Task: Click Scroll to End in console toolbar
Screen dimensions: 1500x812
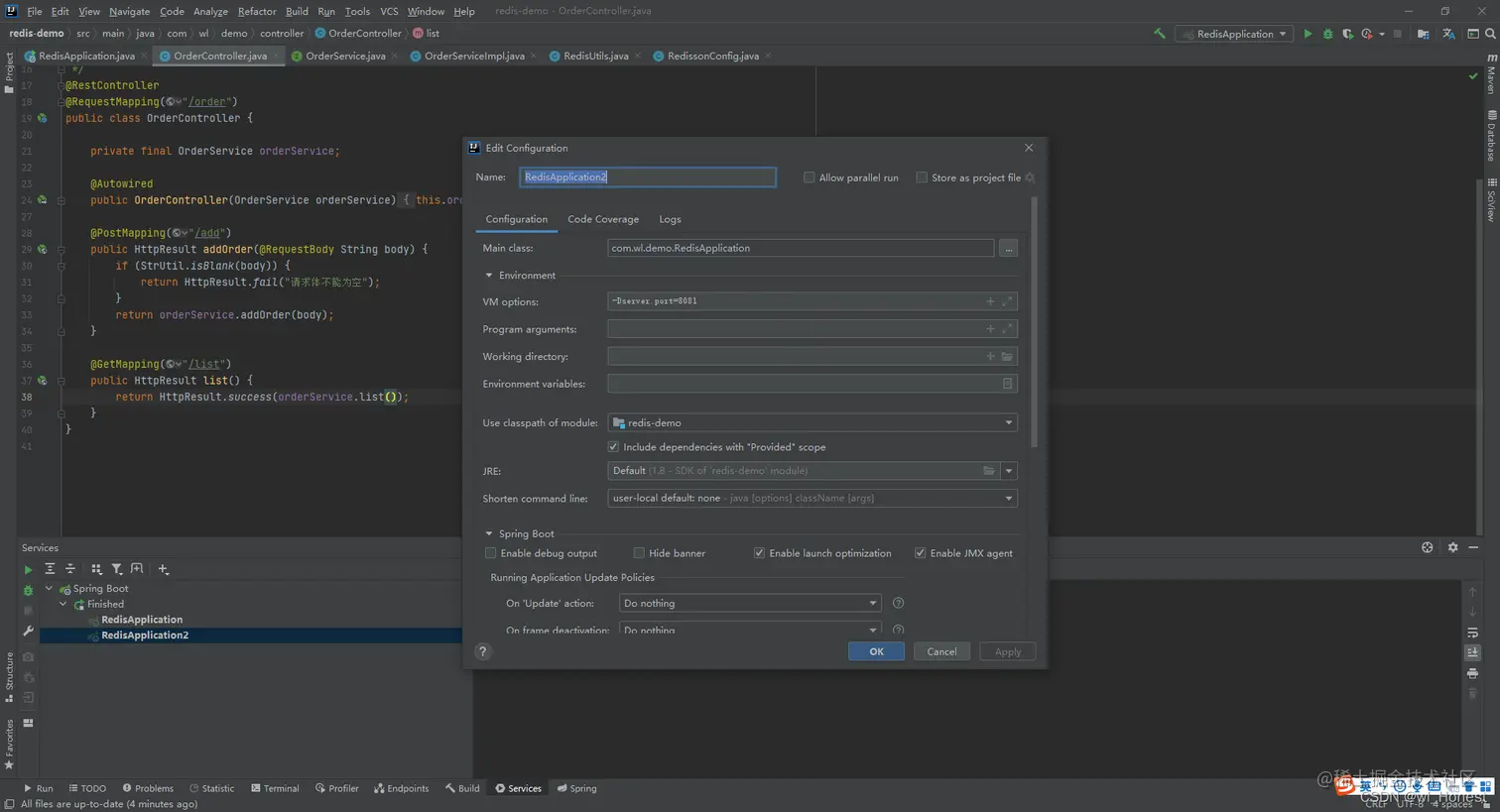Action: (1472, 652)
